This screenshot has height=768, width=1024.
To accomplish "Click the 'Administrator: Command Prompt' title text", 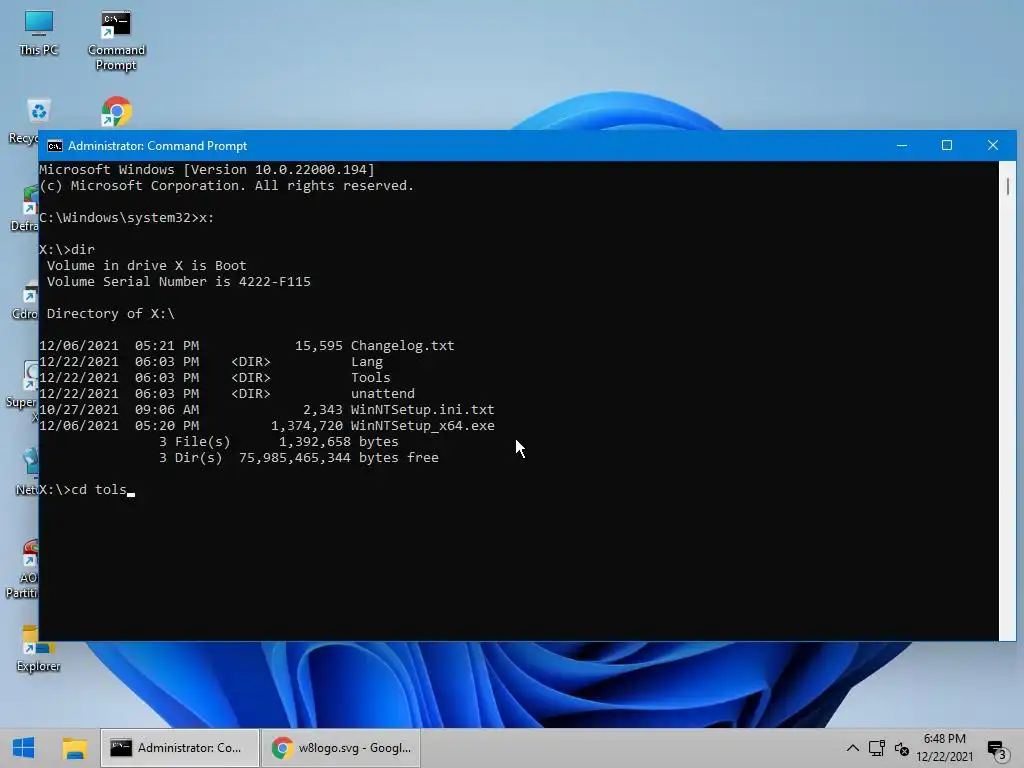I will 157,146.
